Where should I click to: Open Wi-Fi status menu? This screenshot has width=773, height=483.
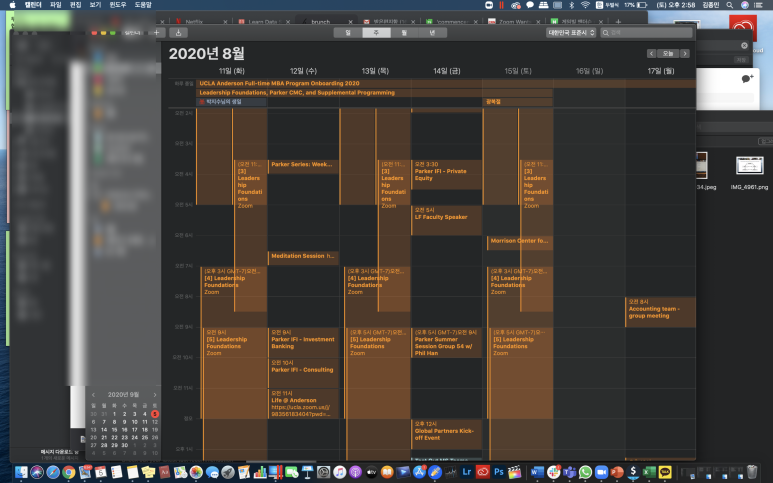585,5
